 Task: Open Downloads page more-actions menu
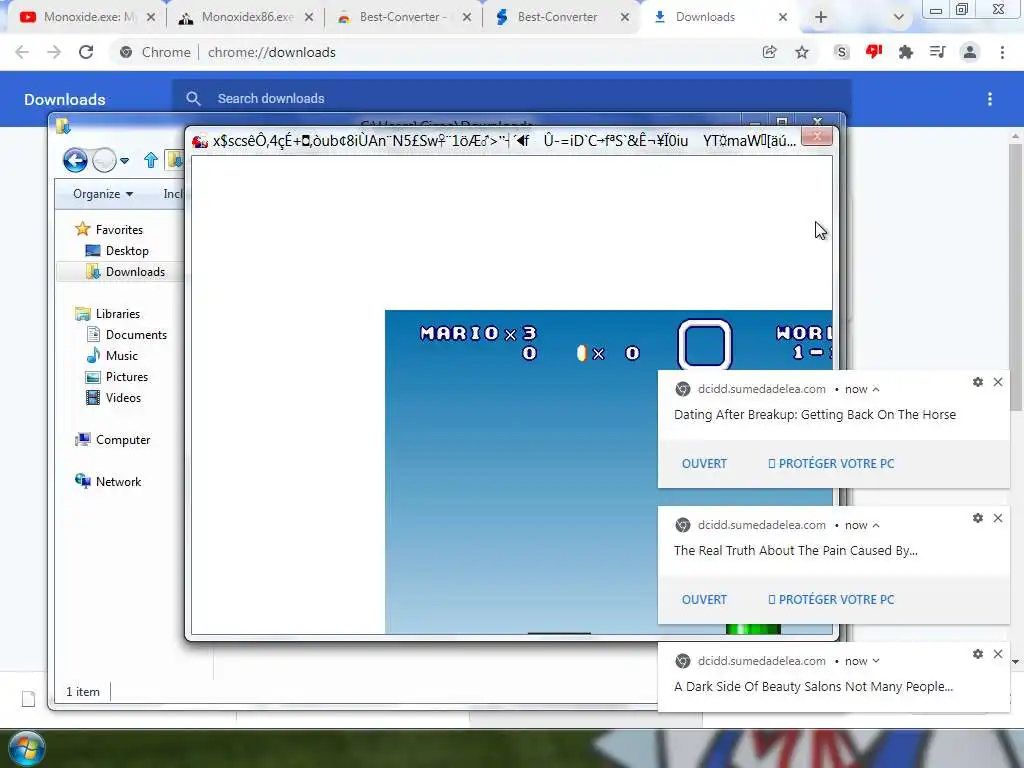(990, 99)
